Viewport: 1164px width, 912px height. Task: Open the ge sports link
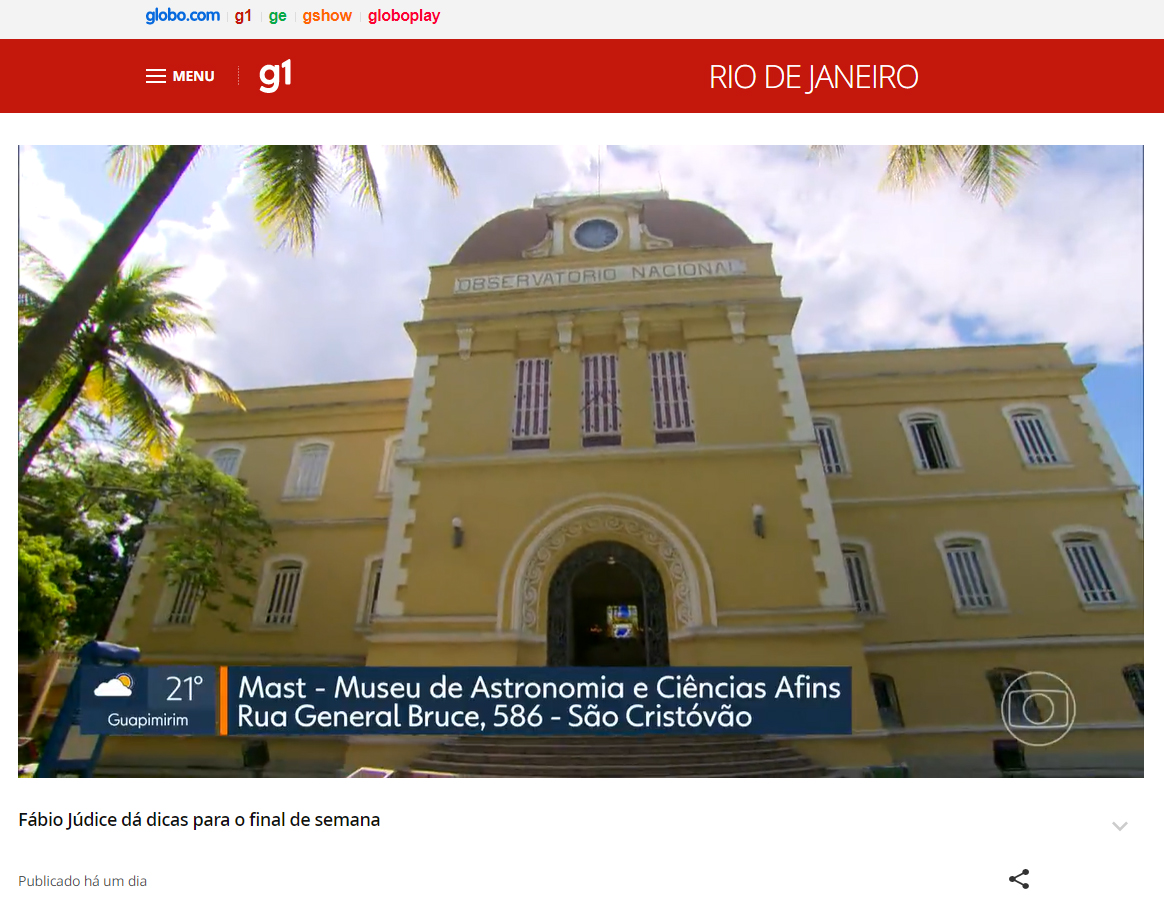(x=277, y=16)
